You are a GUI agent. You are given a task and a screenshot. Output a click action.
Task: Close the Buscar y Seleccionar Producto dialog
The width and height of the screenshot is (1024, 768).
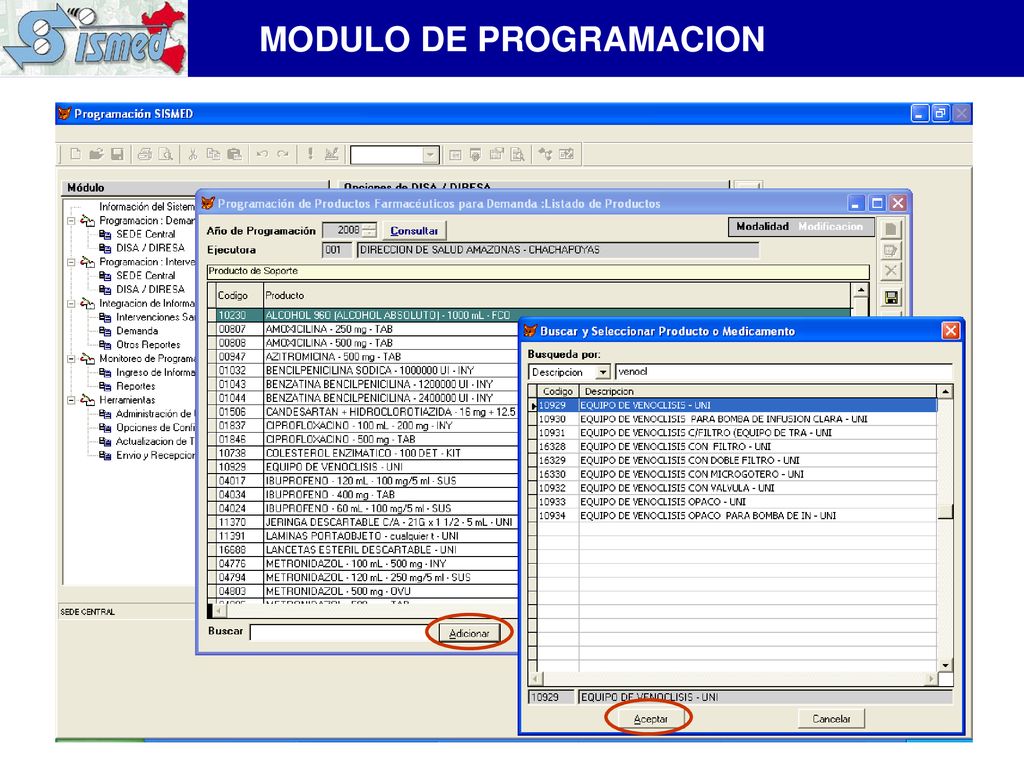click(x=950, y=331)
